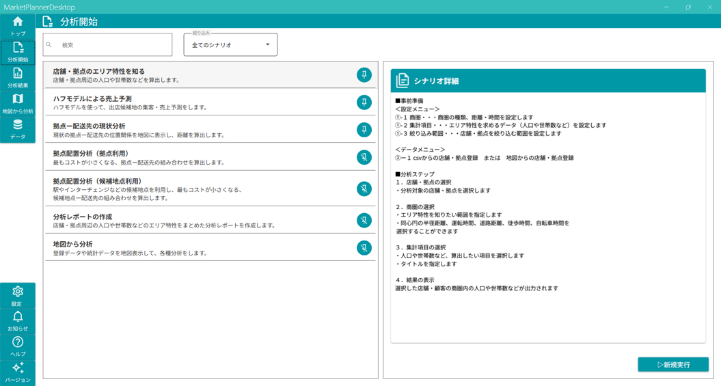Toggle pin for 拠点配置分析（拠点利用）

pyautogui.click(x=364, y=157)
